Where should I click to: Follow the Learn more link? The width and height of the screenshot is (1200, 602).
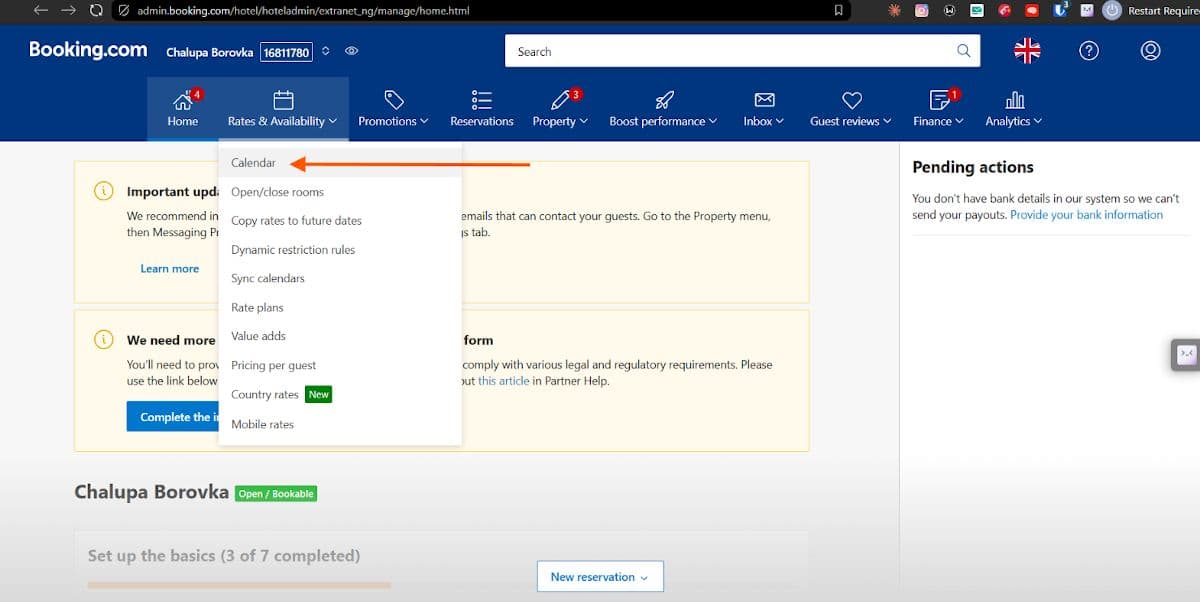click(x=169, y=269)
